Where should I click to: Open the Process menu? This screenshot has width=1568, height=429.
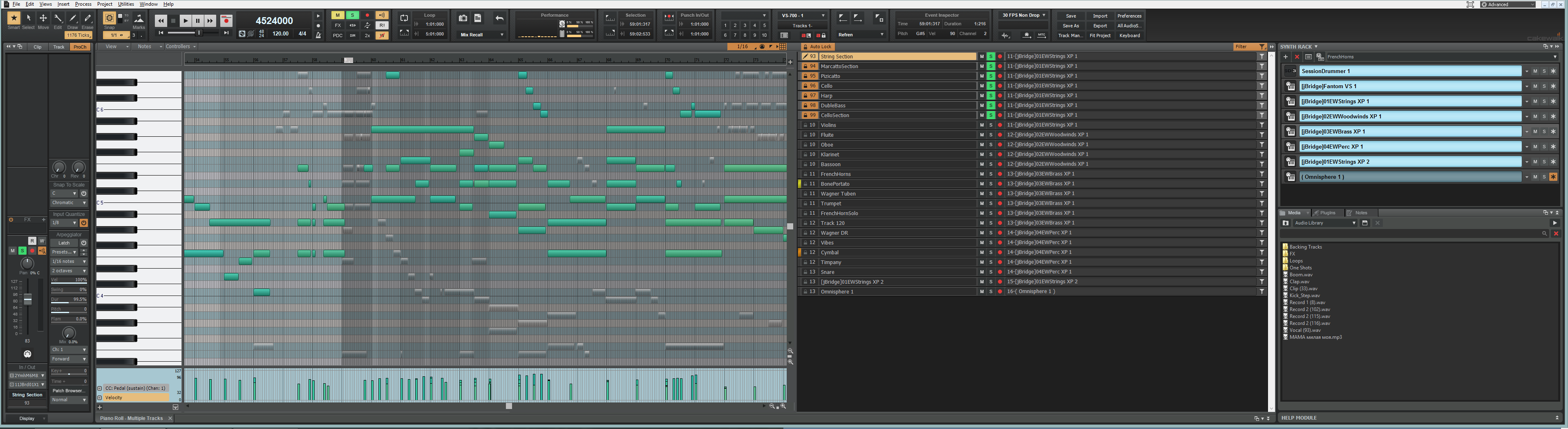click(83, 4)
